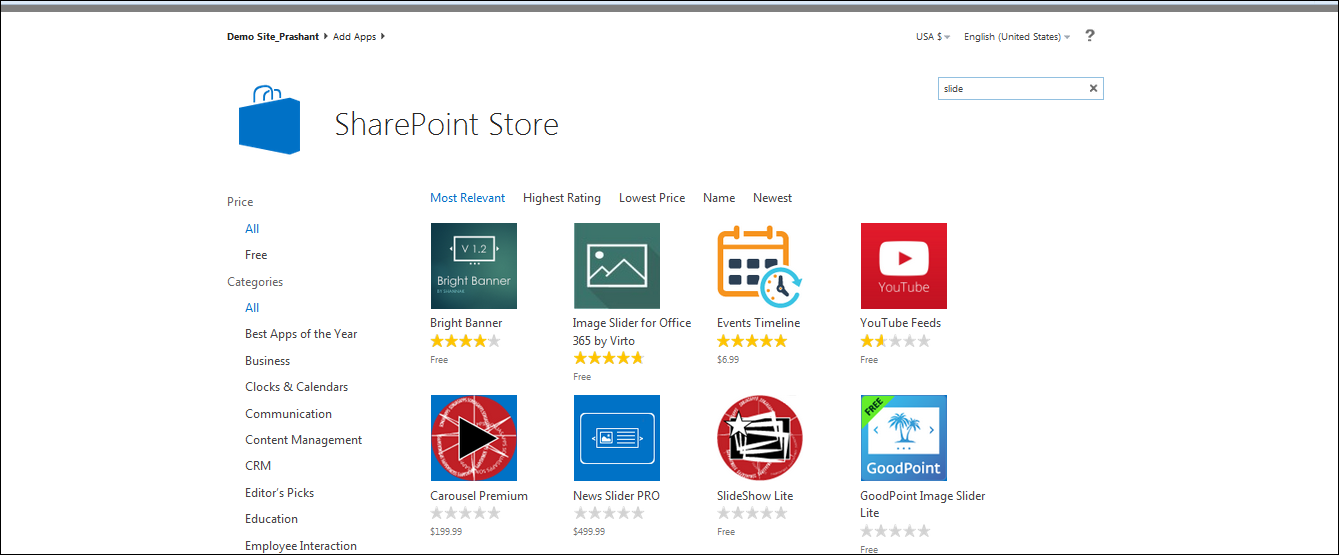Screen dimensions: 1339x555
Task: Click the $499.99 price of News Slider PRO
Action: 589,532
